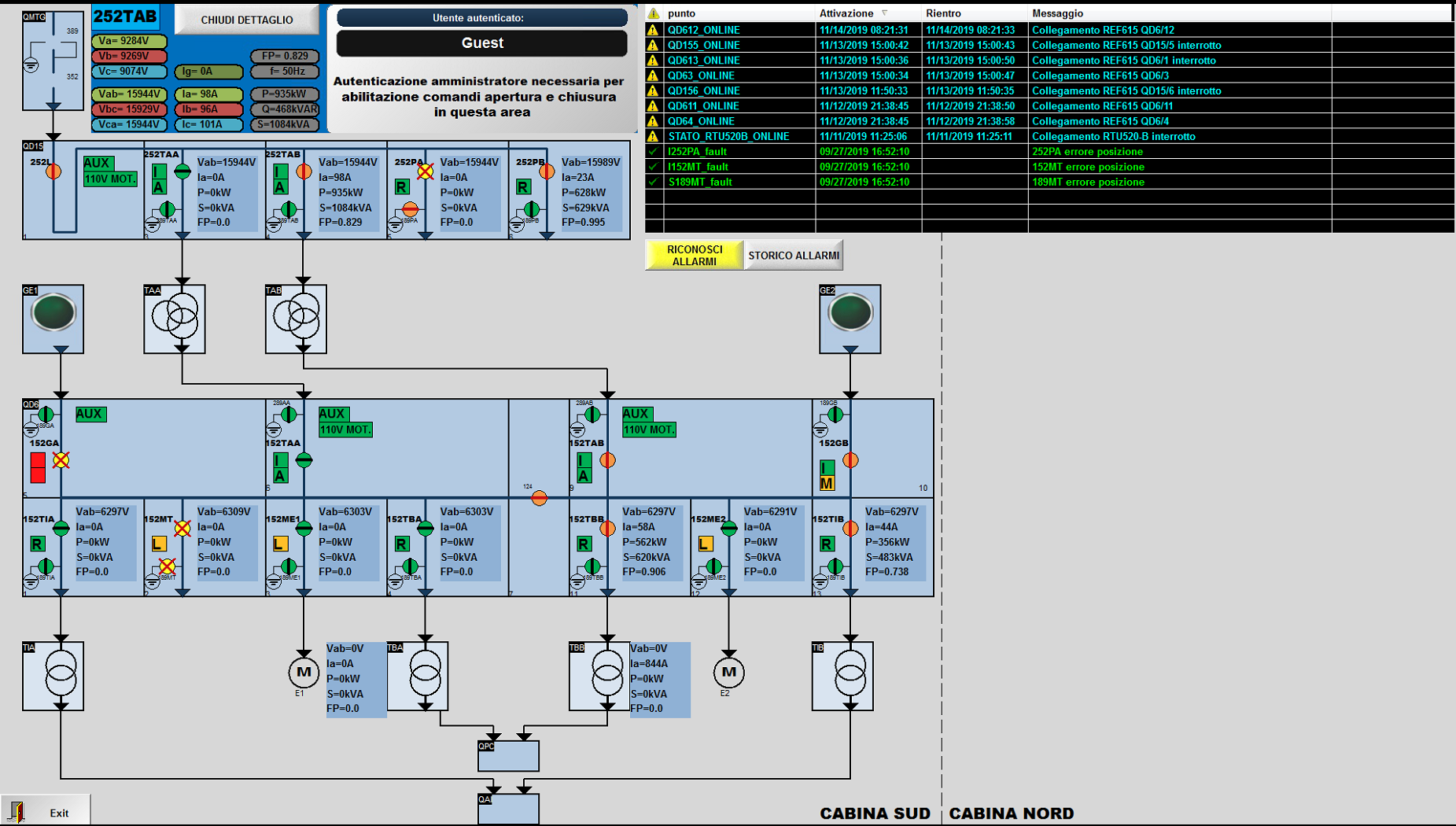
Task: Click the red 152GA status block
Action: pyautogui.click(x=38, y=468)
